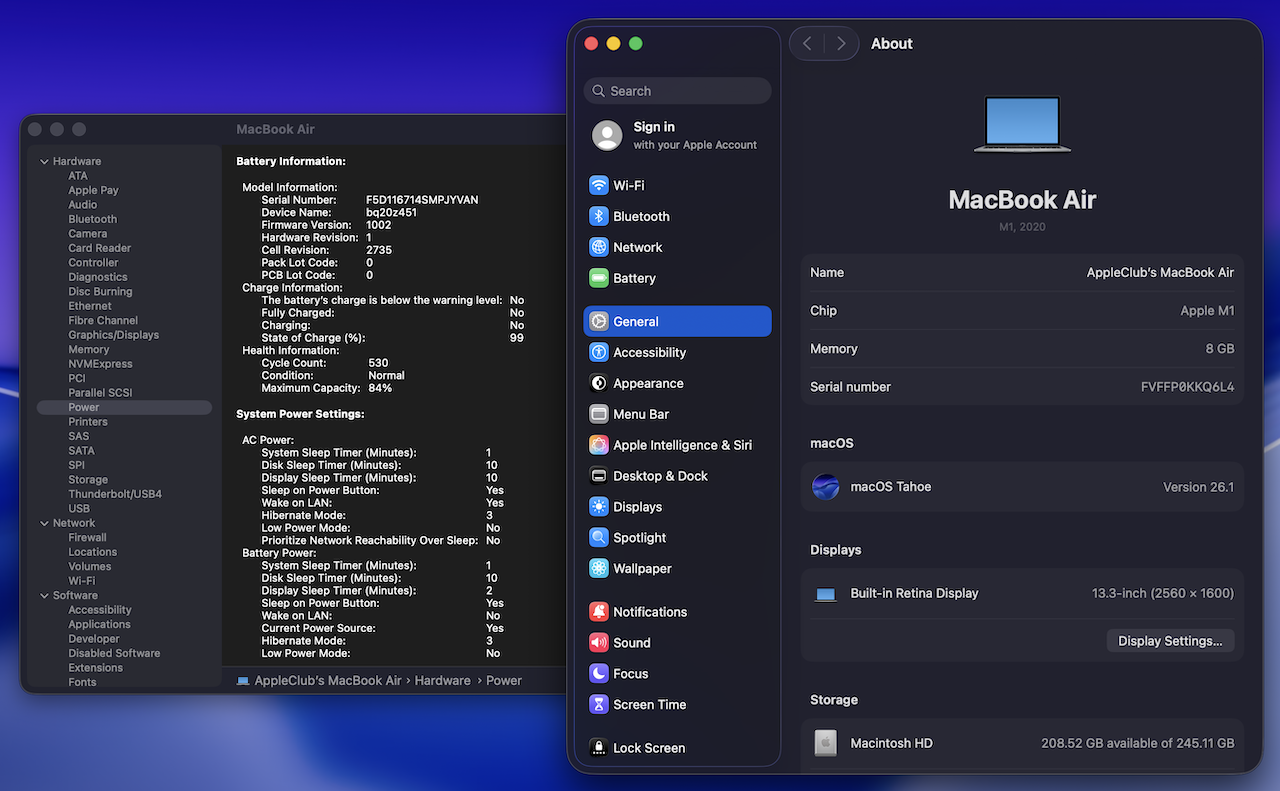Click the Display Settings button
1280x791 pixels.
[x=1170, y=641]
